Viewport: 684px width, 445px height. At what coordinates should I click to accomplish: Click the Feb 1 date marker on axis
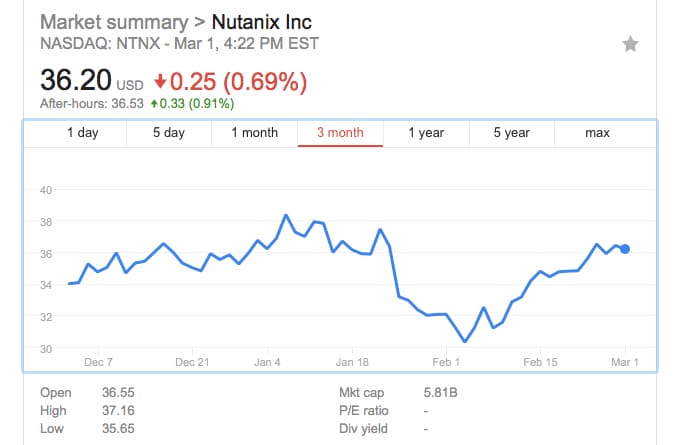point(446,362)
